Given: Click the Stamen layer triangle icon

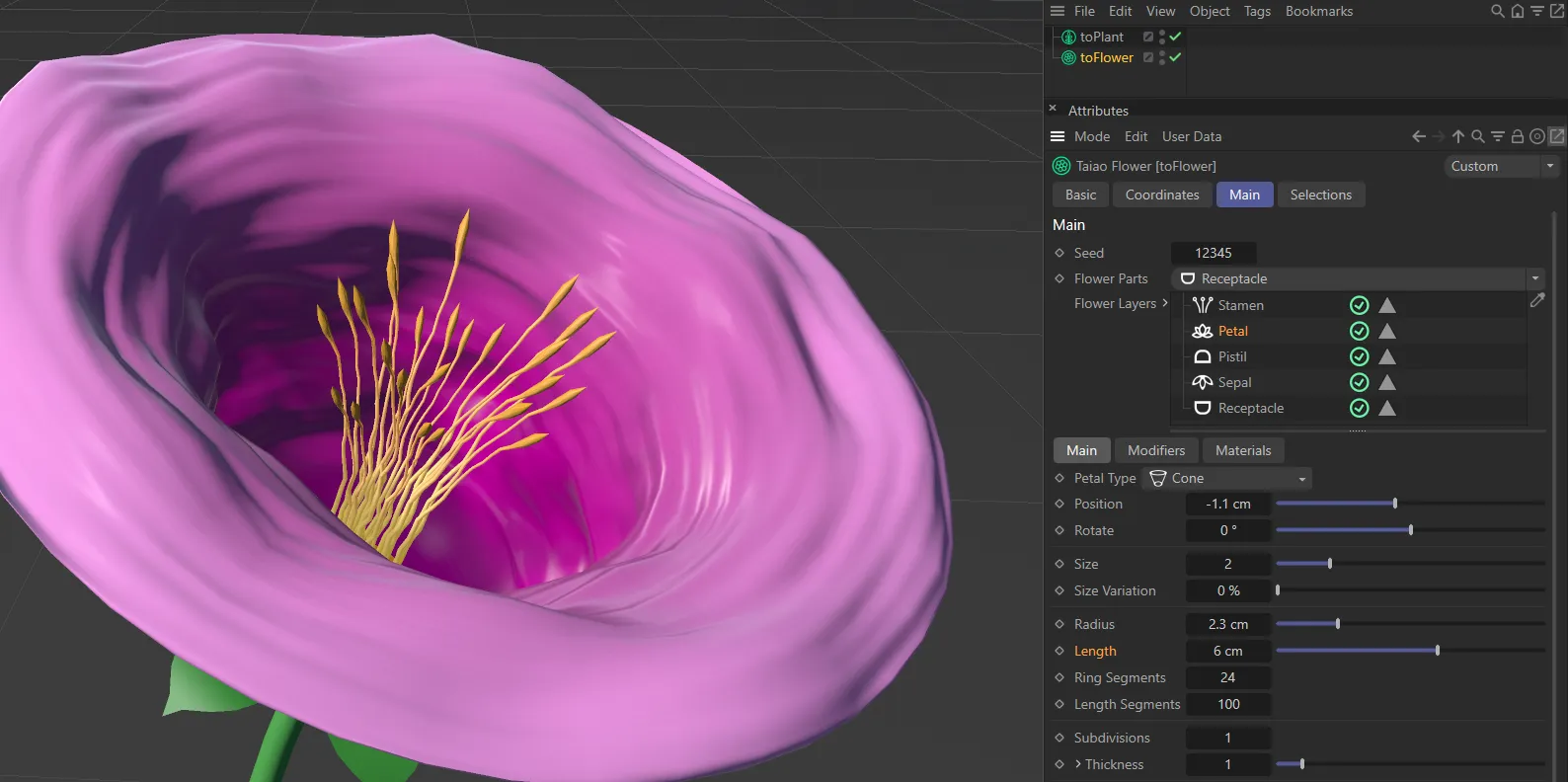Looking at the screenshot, I should click(x=1387, y=305).
